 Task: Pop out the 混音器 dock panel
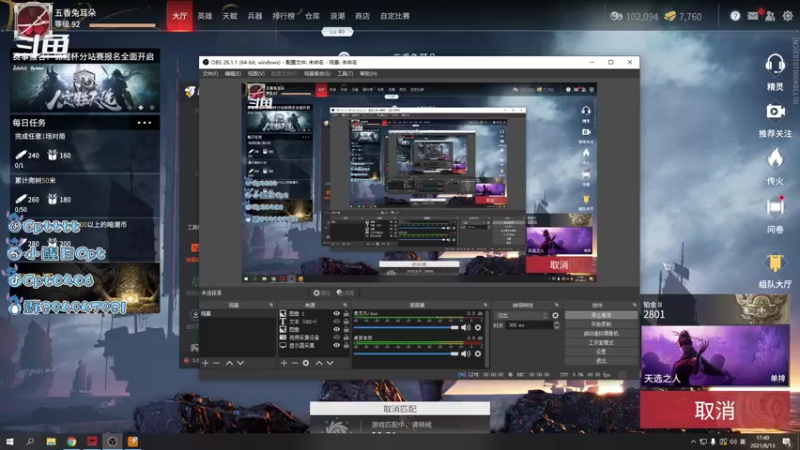point(485,305)
